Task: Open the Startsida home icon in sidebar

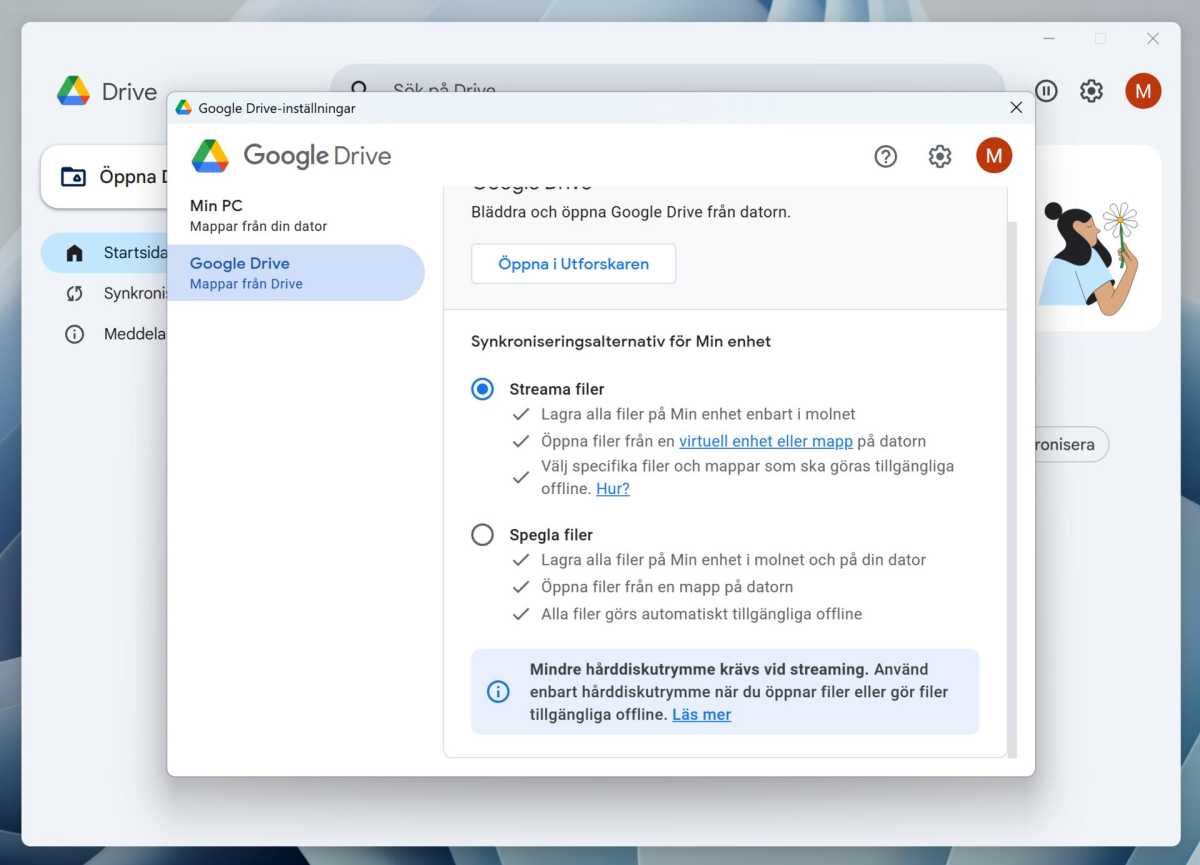Action: coord(75,253)
